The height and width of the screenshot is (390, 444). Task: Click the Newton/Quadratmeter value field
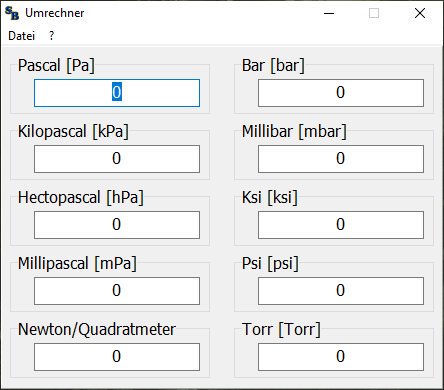click(x=117, y=357)
